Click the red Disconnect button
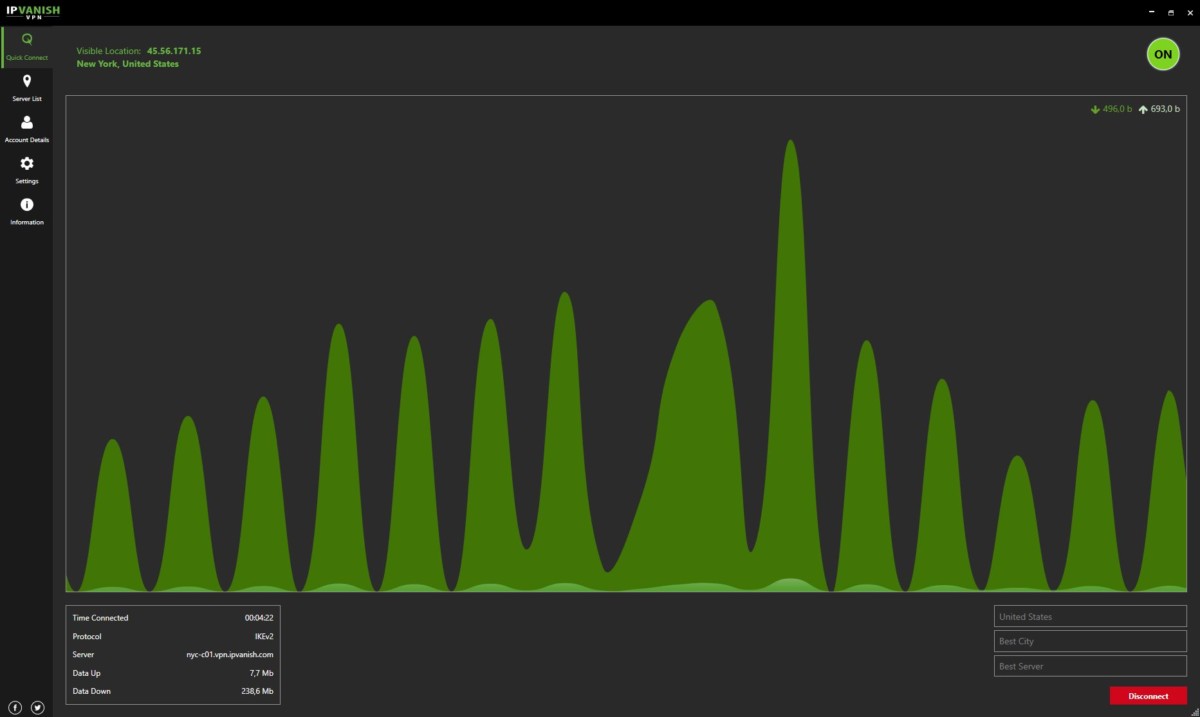 1148,695
